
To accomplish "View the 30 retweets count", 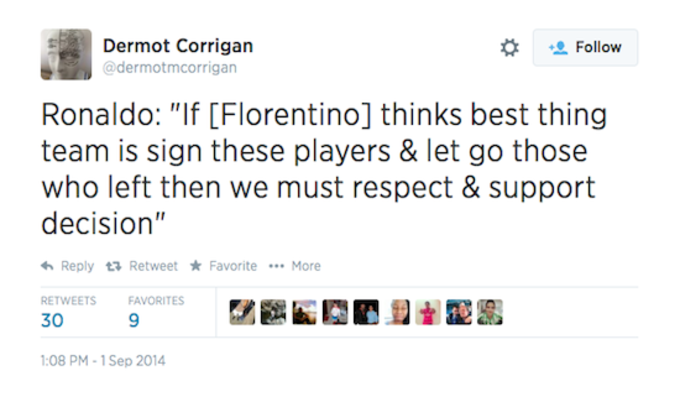I will pyautogui.click(x=52, y=320).
